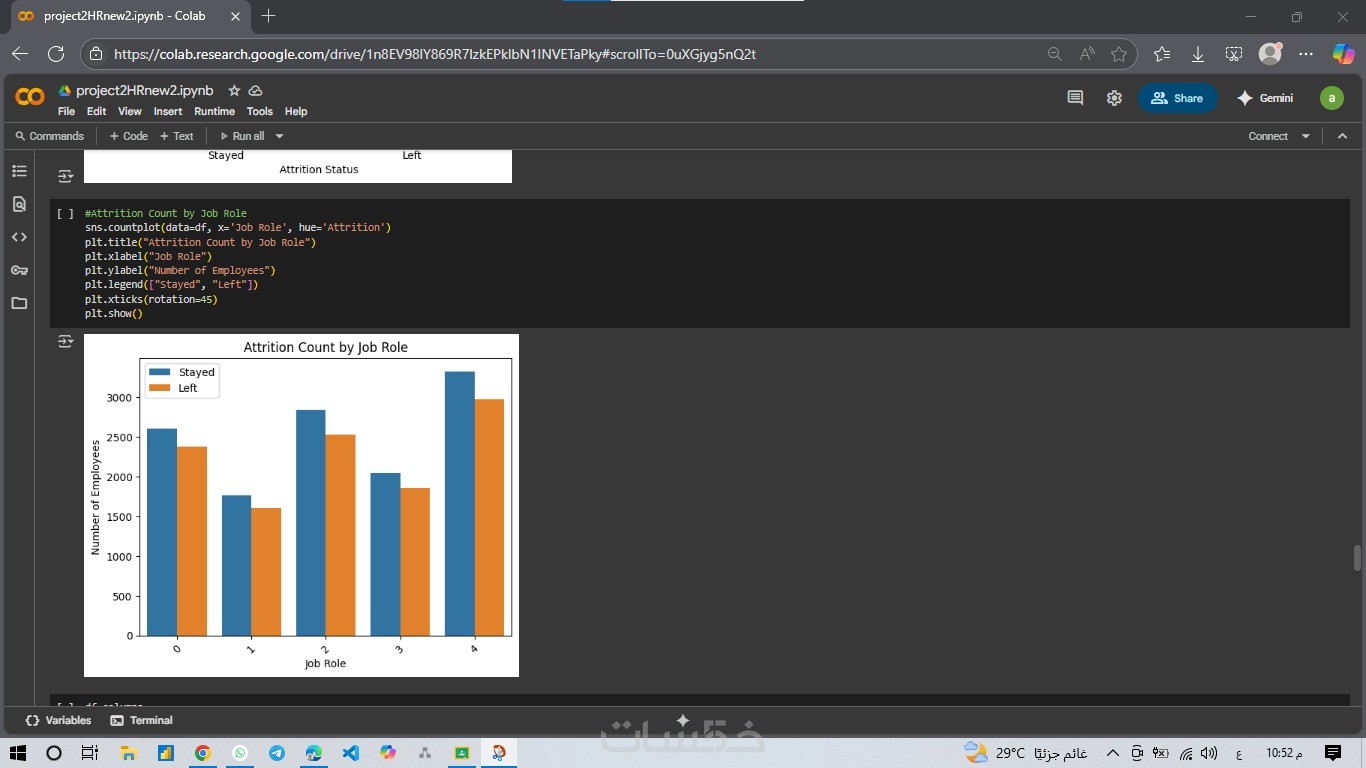Click Connect to start runtime

[x=1268, y=136]
